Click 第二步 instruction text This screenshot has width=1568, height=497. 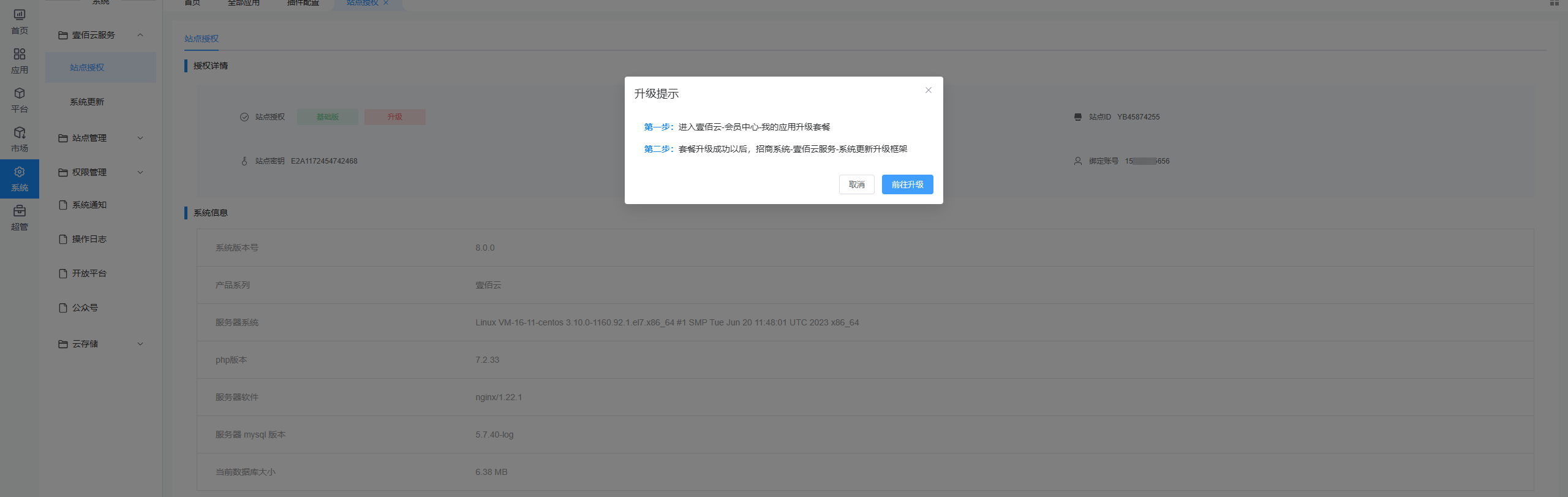(775, 149)
